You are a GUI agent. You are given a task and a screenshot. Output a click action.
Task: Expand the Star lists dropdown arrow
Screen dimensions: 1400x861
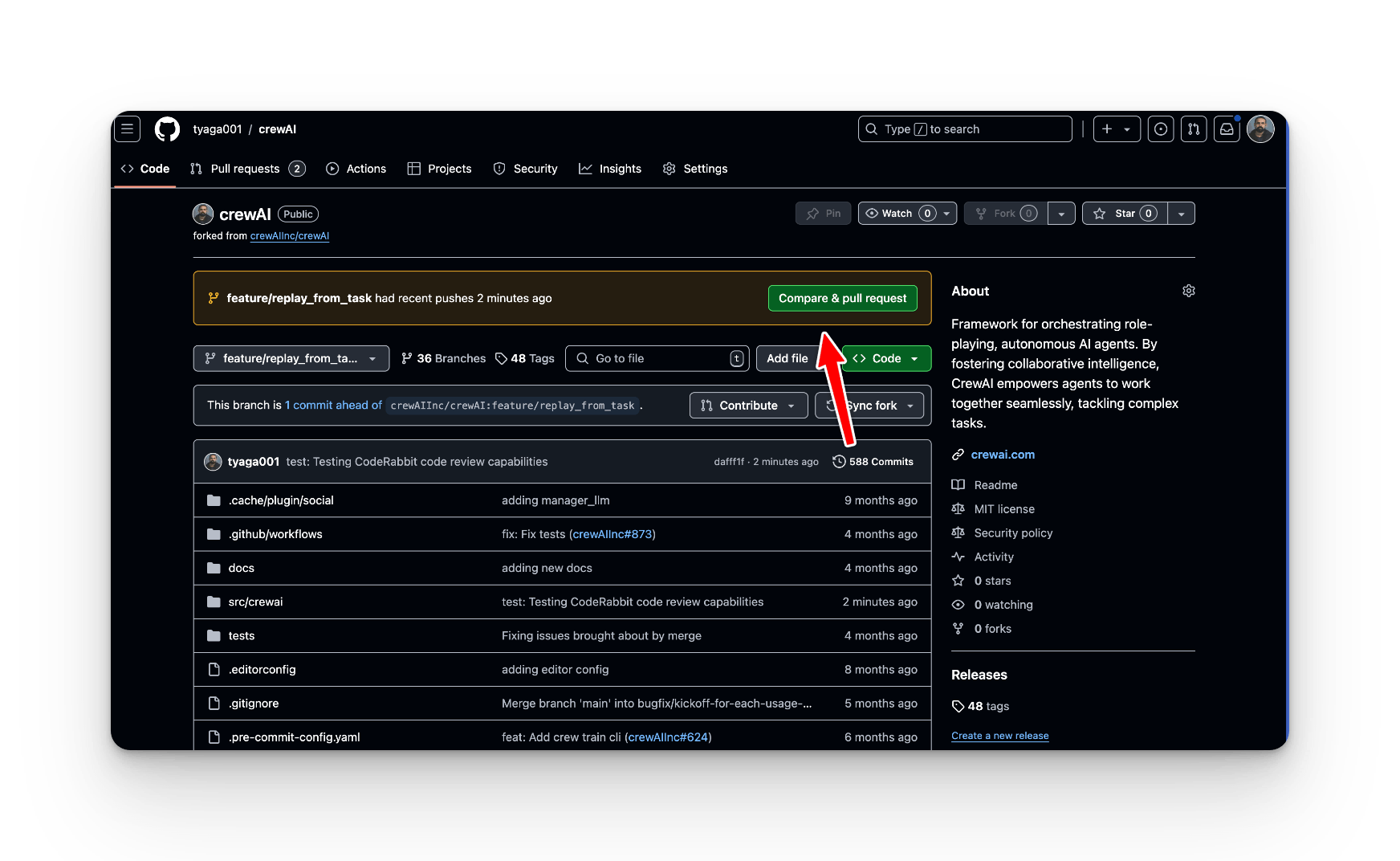pos(1181,213)
